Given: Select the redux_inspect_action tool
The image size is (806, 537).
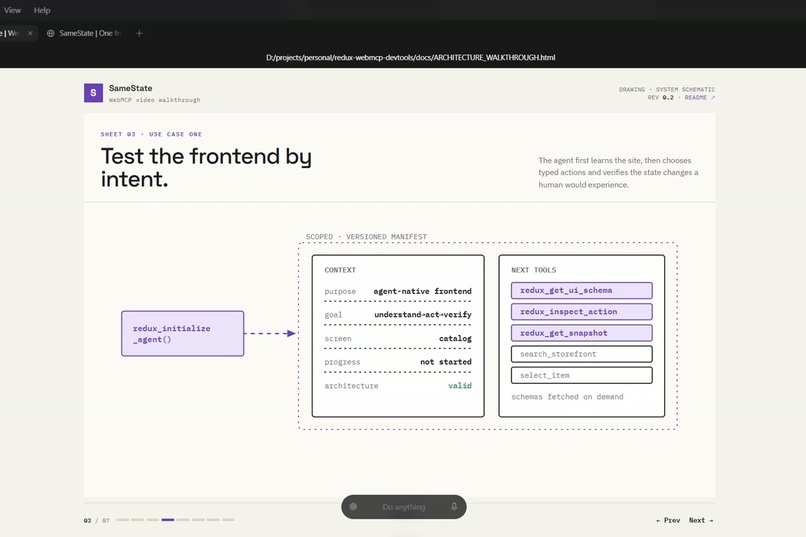Looking at the screenshot, I should click(581, 312).
